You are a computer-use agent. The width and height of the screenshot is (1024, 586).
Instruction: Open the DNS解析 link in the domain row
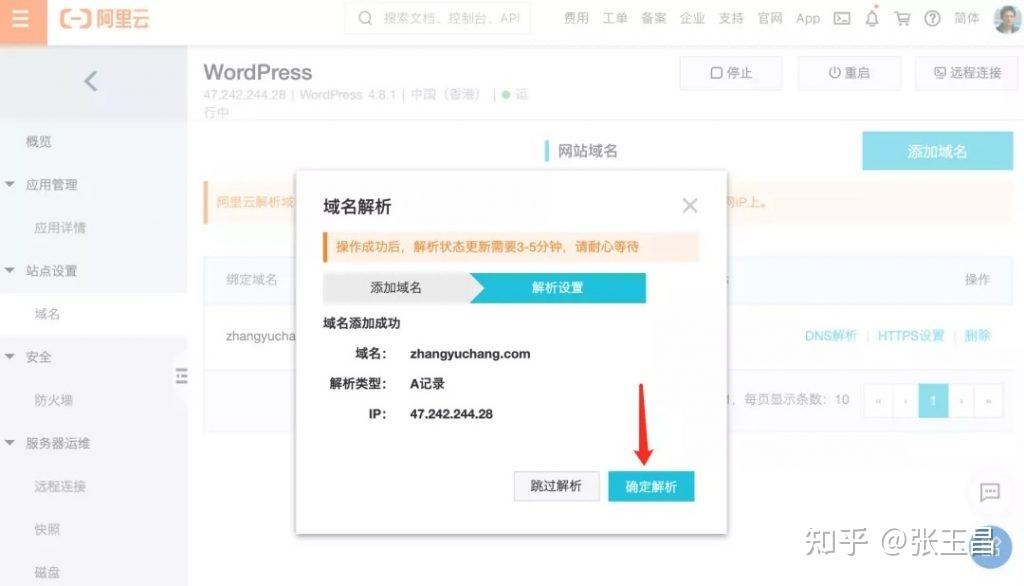click(830, 336)
